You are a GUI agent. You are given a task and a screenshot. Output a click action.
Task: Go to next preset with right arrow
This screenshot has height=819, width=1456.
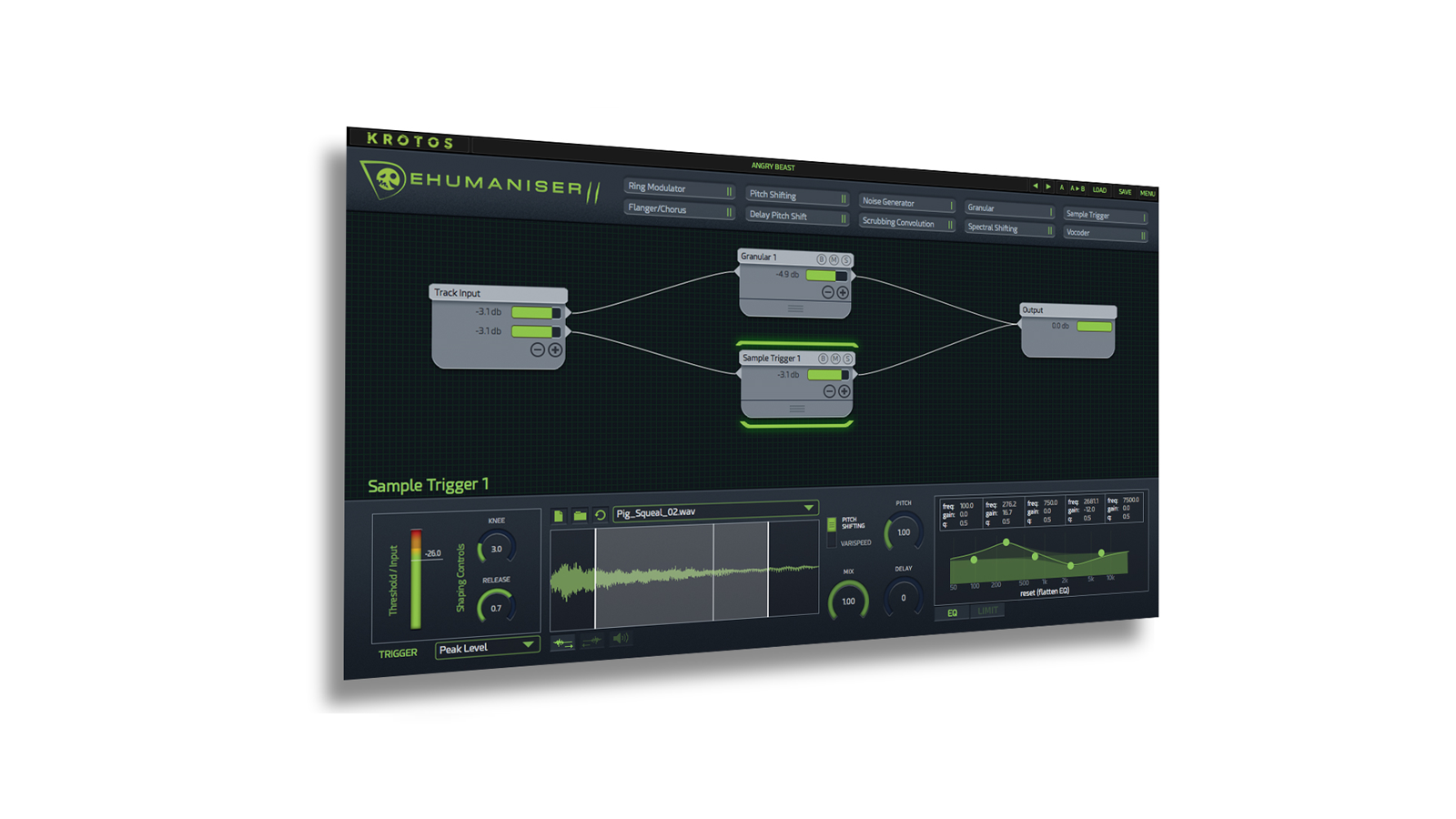point(1048,187)
